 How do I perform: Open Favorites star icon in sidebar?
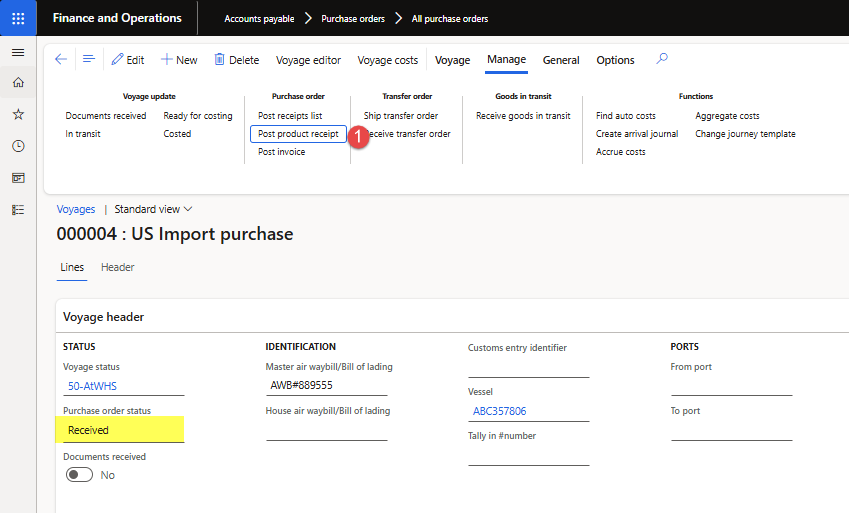pos(18,115)
